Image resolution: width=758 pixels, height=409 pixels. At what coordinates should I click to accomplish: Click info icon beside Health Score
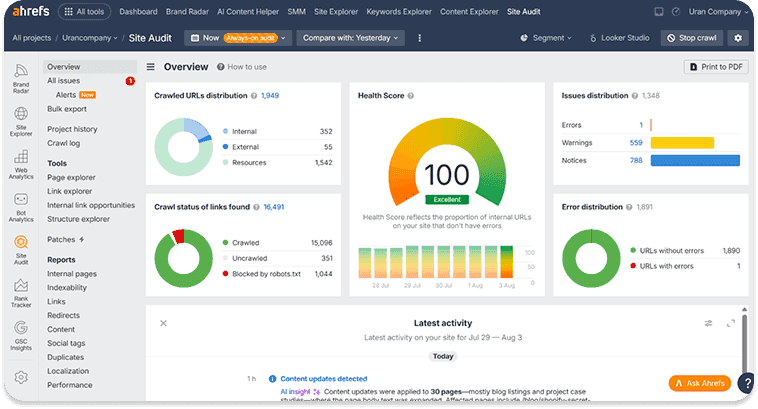pyautogui.click(x=410, y=96)
